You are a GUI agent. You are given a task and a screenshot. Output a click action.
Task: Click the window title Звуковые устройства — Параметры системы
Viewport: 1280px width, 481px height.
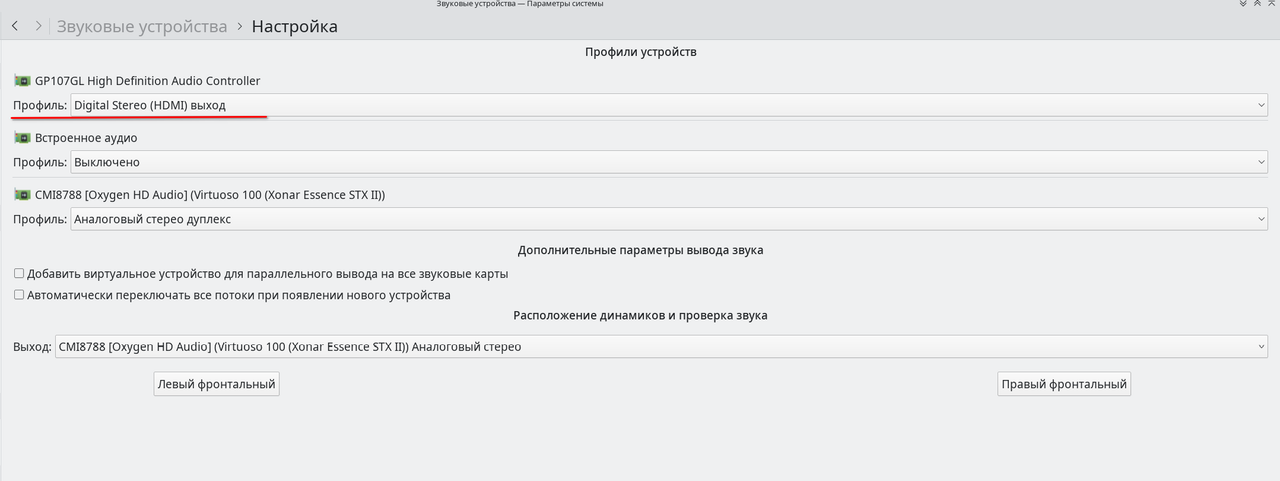[x=520, y=4]
